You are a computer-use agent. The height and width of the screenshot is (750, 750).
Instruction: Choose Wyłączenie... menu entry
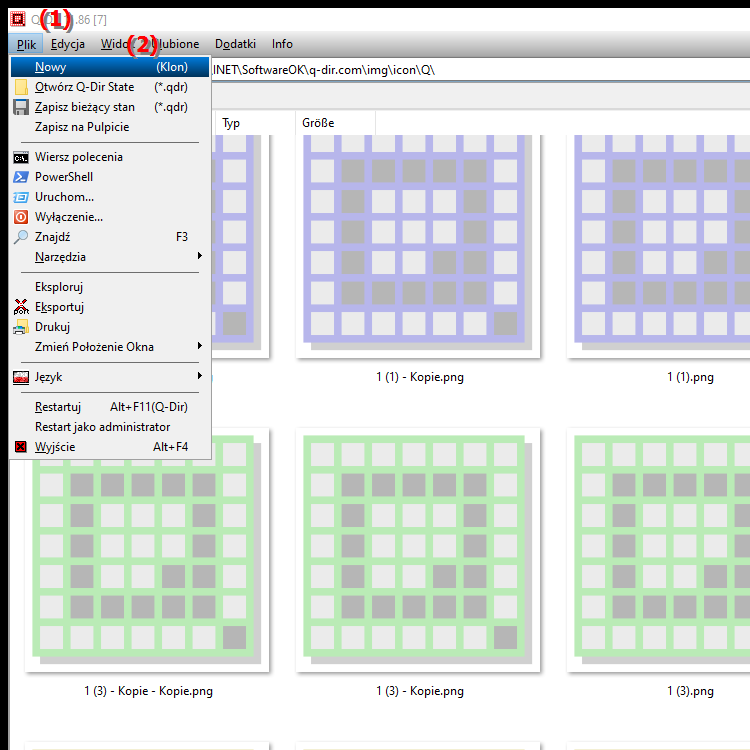click(x=110, y=217)
